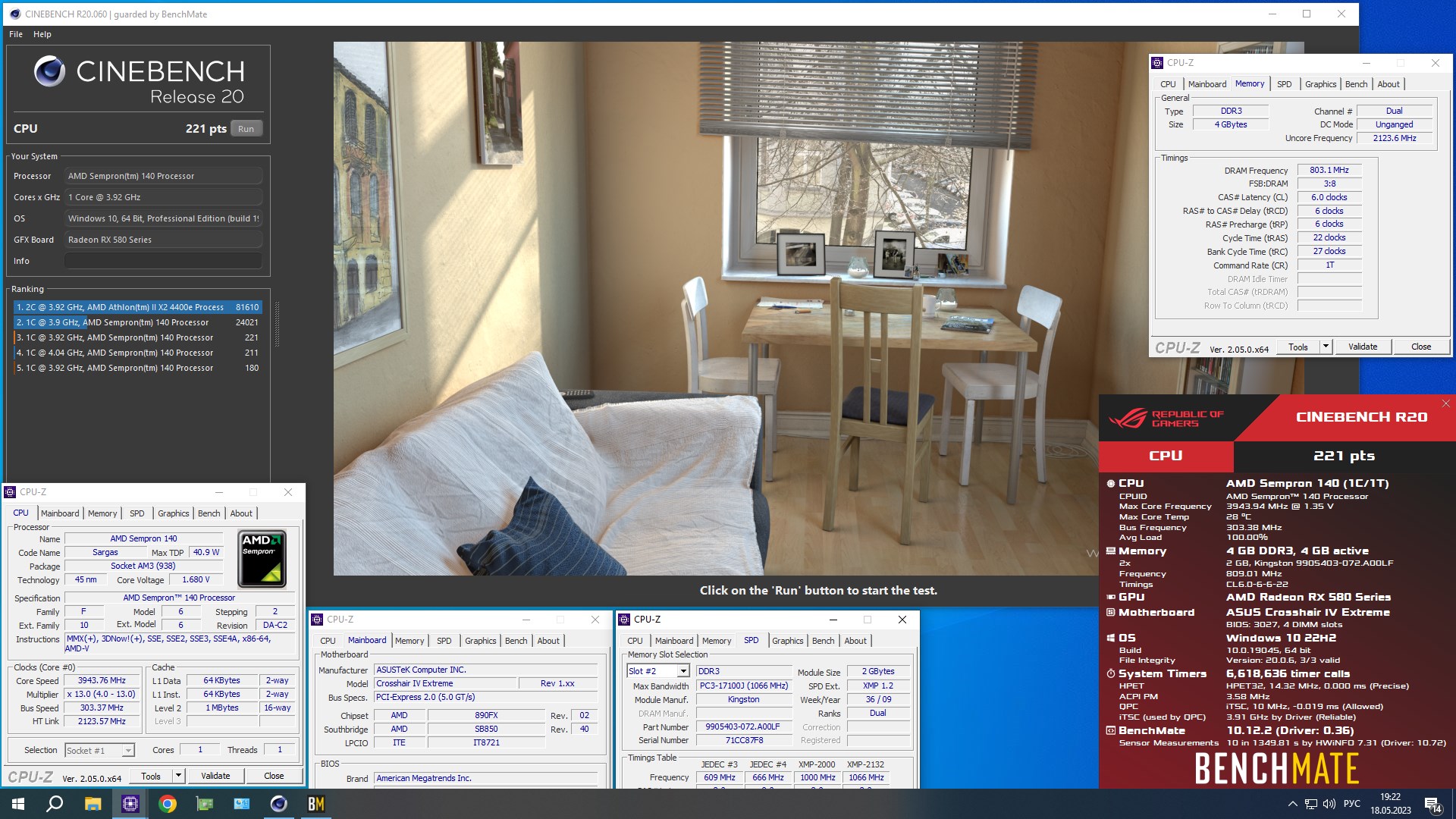Select ranking row with score 24021
The height and width of the screenshot is (819, 1456).
coord(138,322)
